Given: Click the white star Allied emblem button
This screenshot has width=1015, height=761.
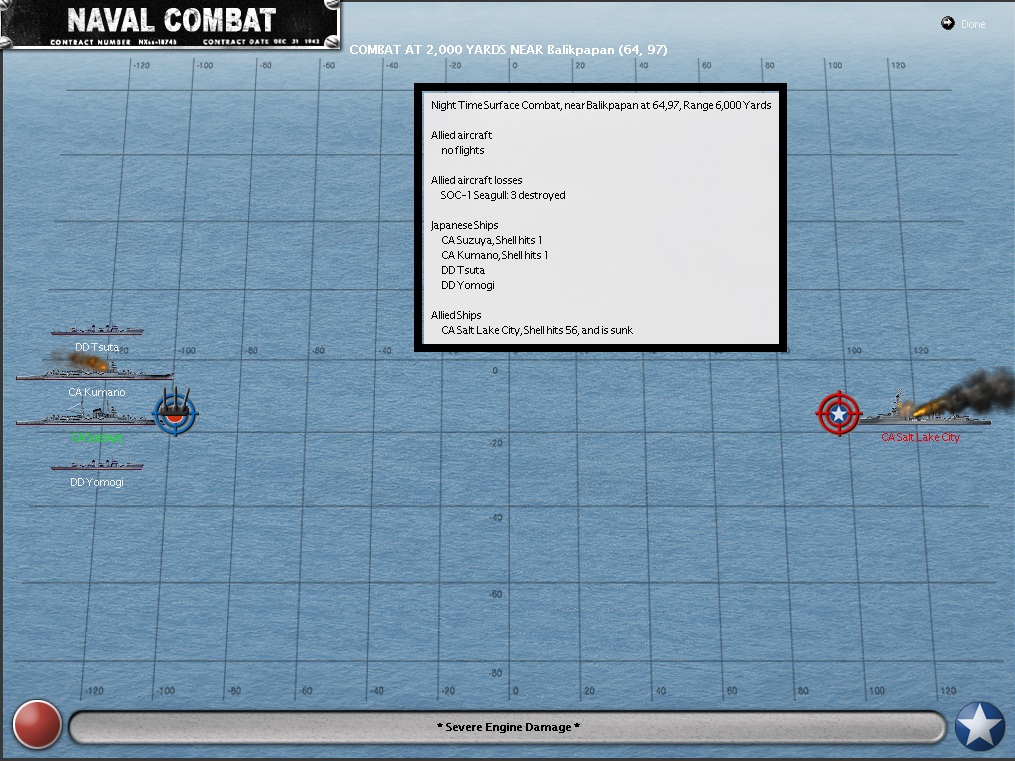Looking at the screenshot, I should (x=979, y=726).
